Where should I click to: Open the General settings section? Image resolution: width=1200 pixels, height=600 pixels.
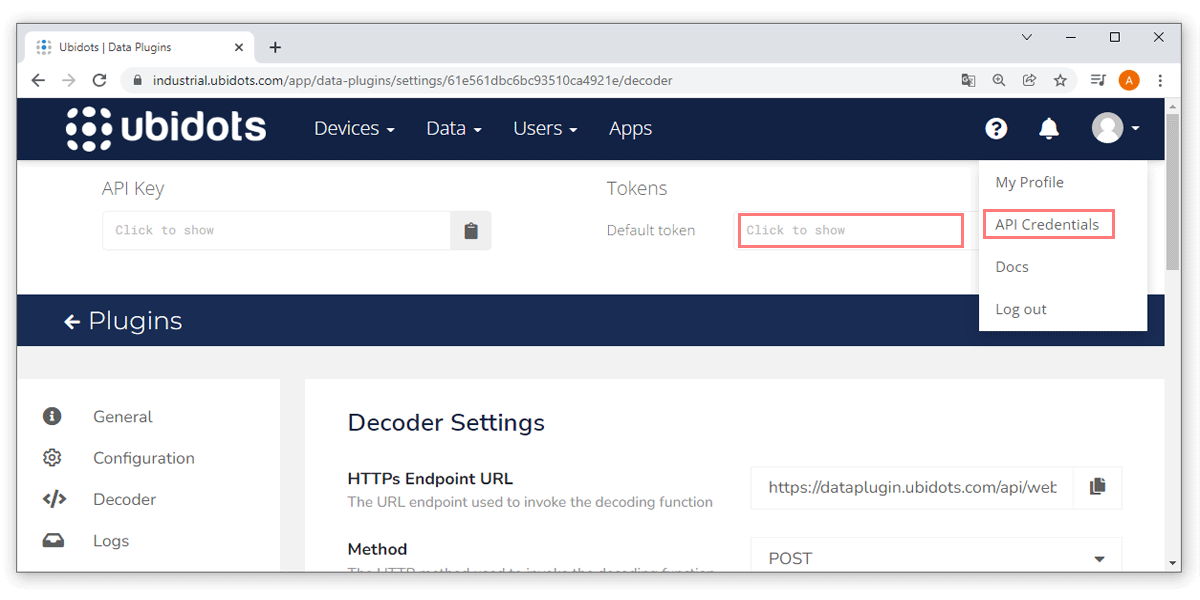(123, 416)
